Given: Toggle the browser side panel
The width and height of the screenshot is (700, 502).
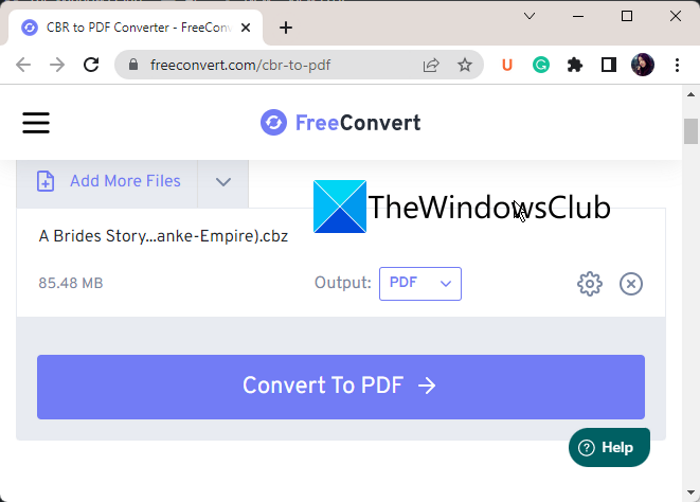Looking at the screenshot, I should (x=608, y=65).
